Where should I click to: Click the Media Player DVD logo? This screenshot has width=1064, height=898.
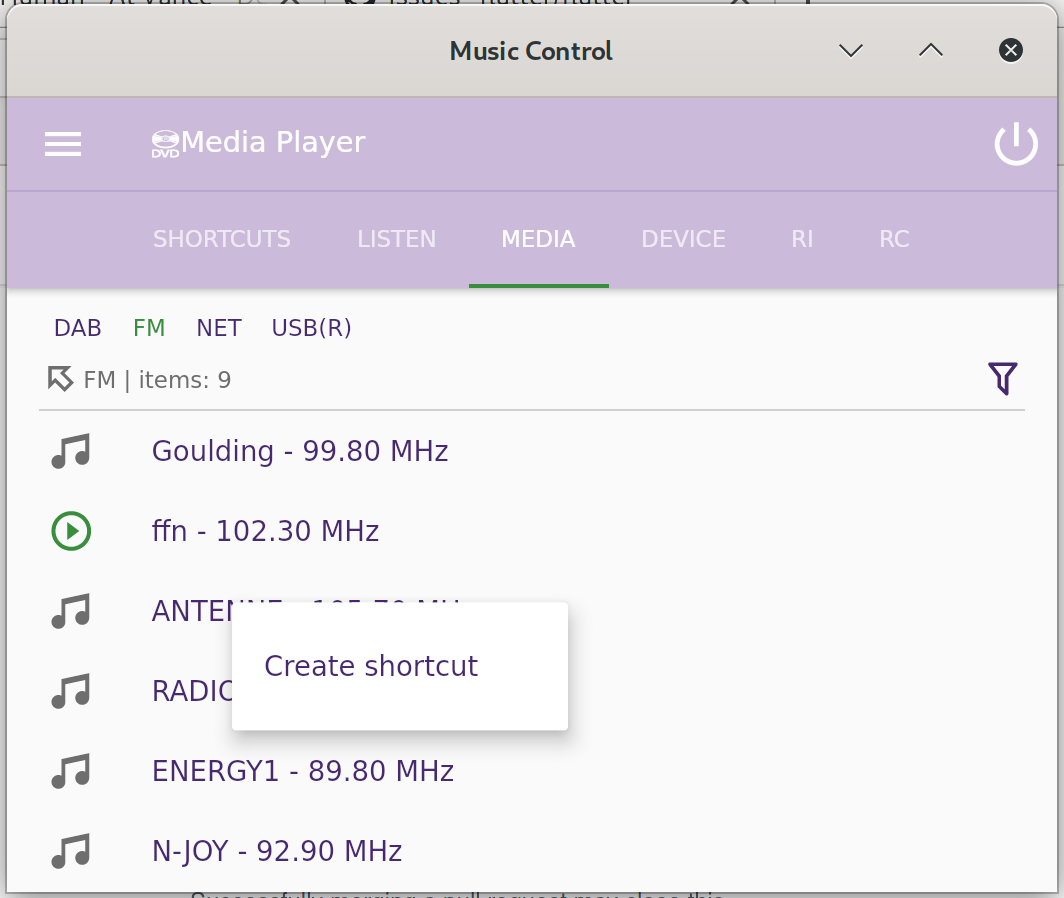(165, 142)
